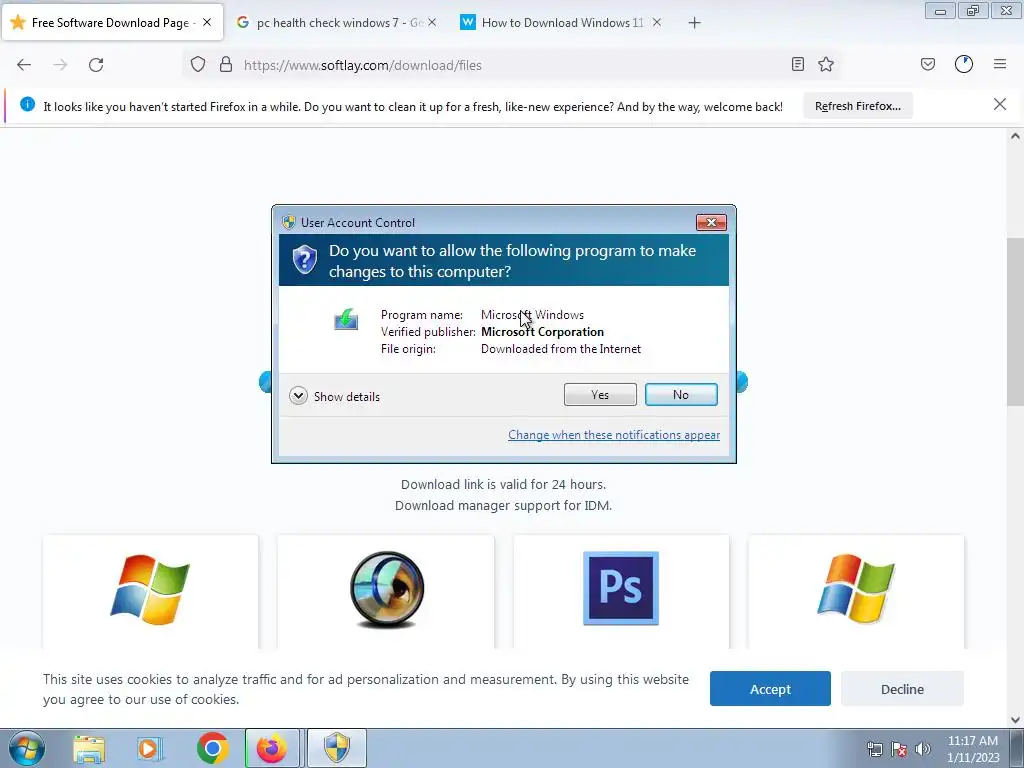The height and width of the screenshot is (768, 1024).
Task: Decline the cookies banner
Action: pos(902,689)
